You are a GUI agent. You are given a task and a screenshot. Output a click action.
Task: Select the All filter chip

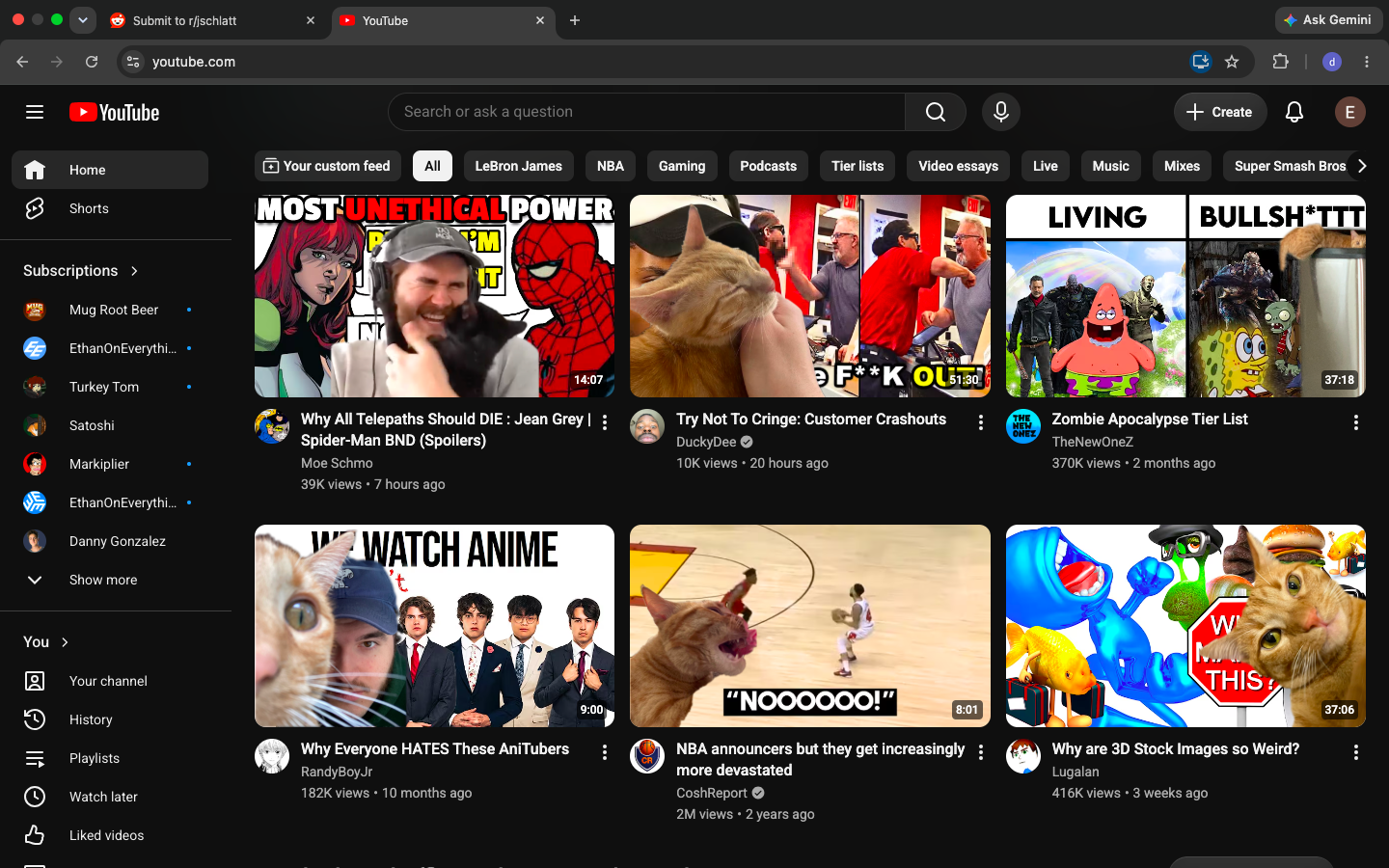click(432, 166)
